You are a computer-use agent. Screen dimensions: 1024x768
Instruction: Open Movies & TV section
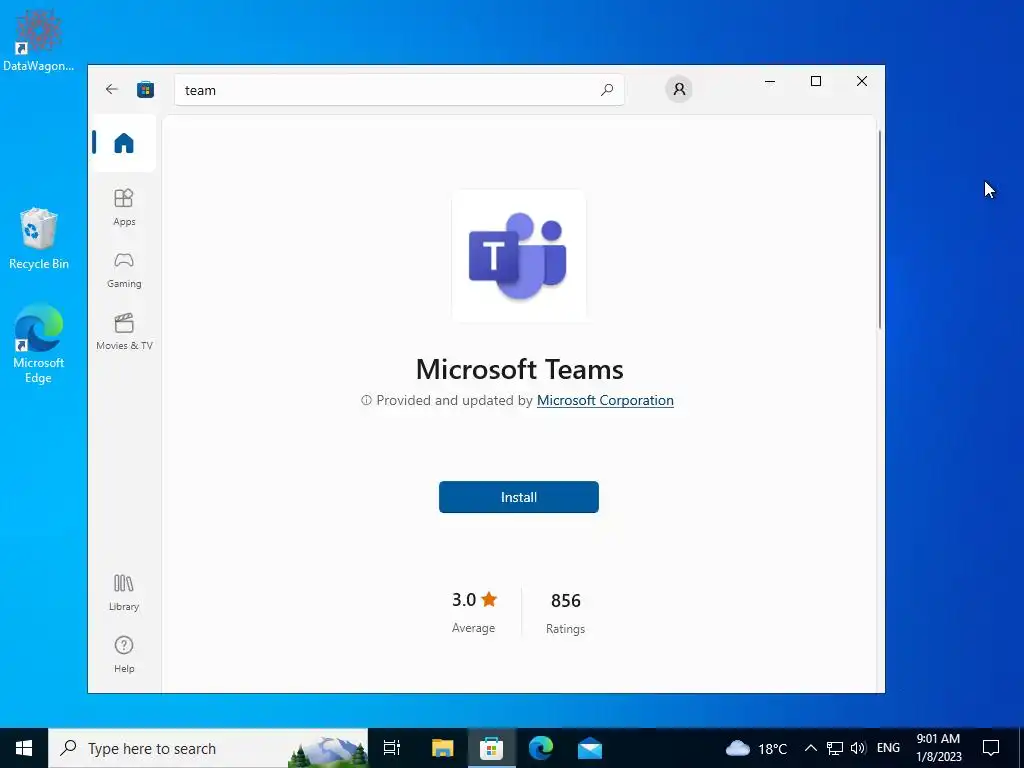click(x=124, y=332)
